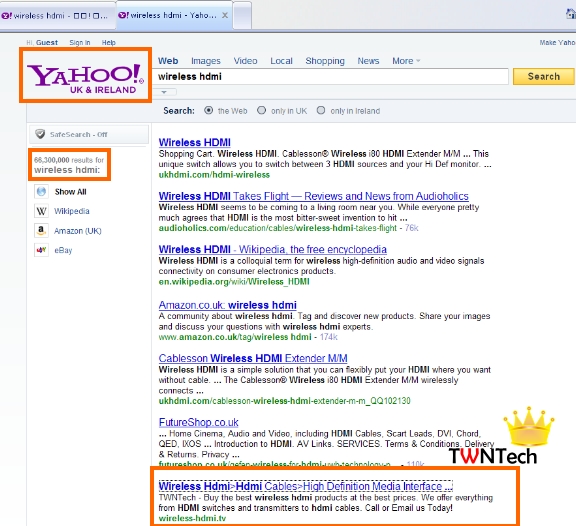Switch to the first wireless hdmi browser tab
The width and height of the screenshot is (576, 526).
click(x=58, y=15)
